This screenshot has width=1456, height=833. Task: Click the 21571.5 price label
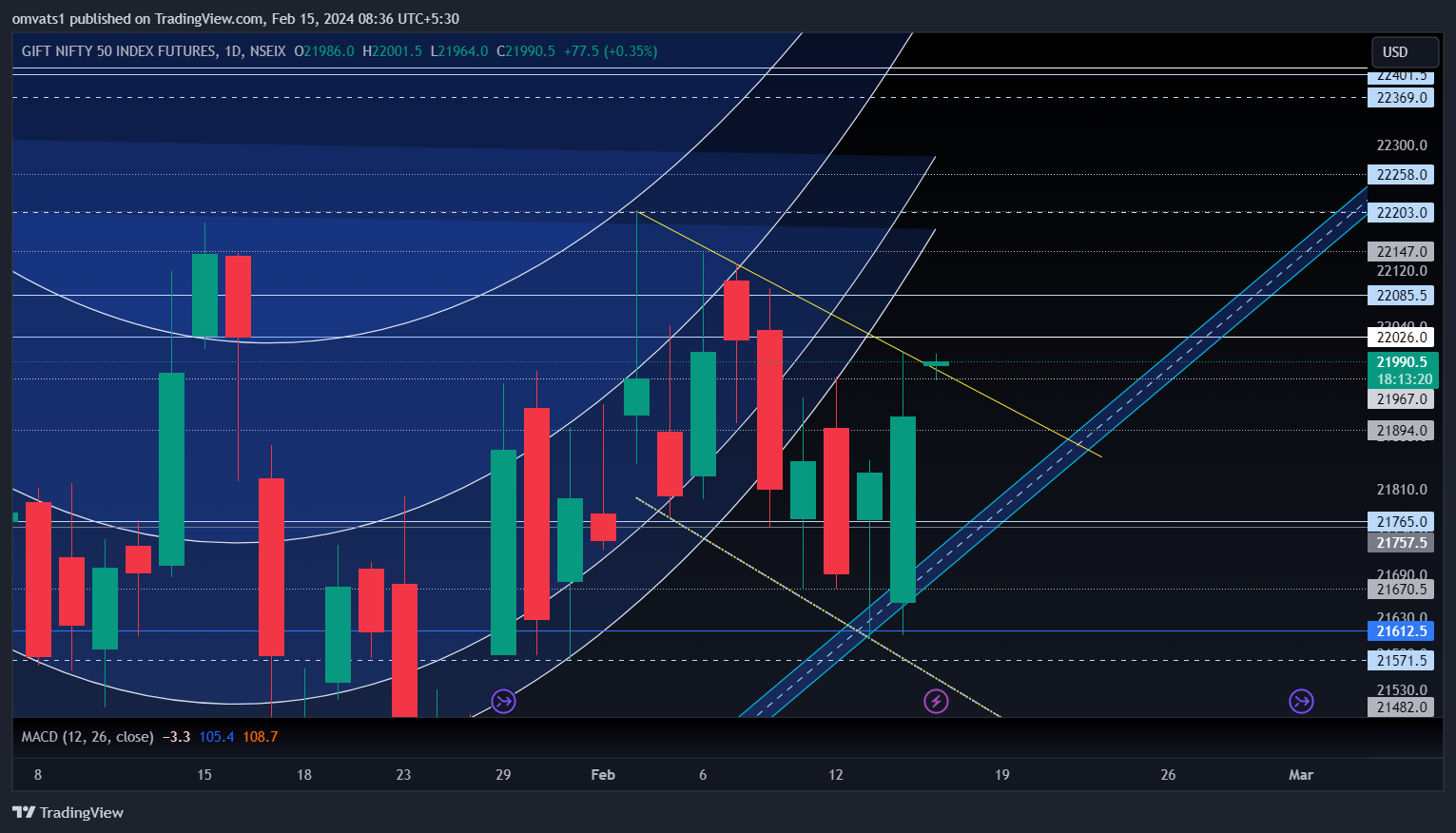click(1401, 661)
